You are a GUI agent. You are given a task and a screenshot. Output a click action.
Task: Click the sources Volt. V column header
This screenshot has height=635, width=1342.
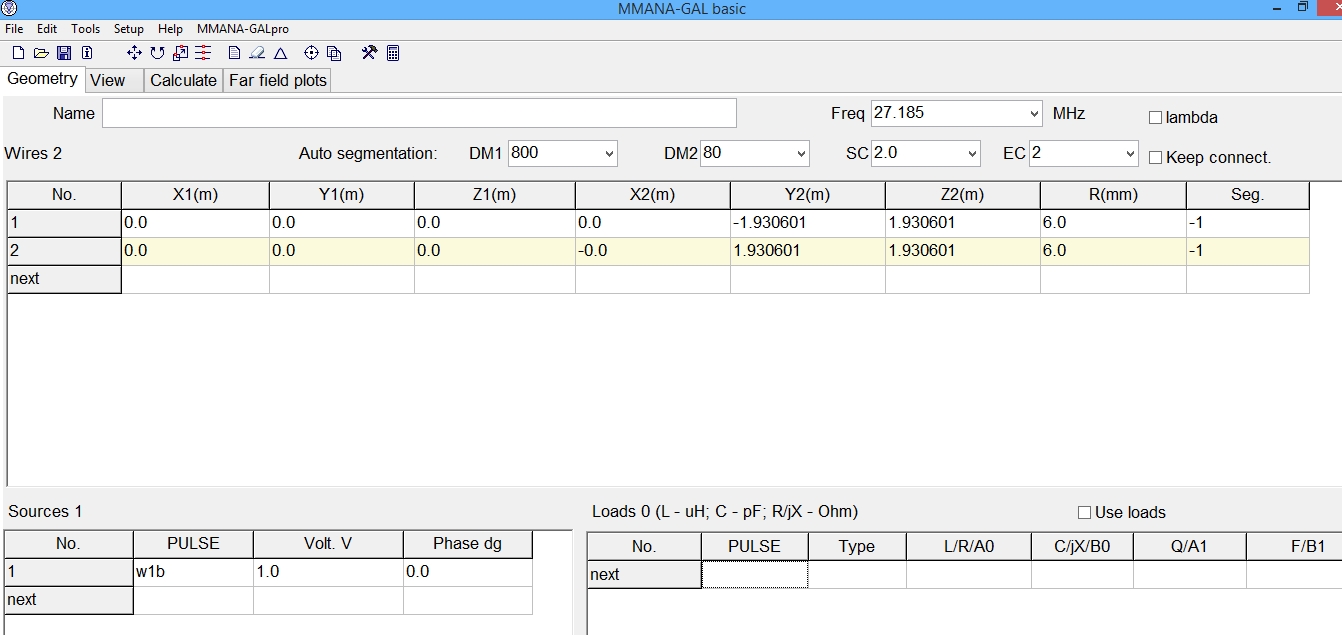[x=328, y=544]
